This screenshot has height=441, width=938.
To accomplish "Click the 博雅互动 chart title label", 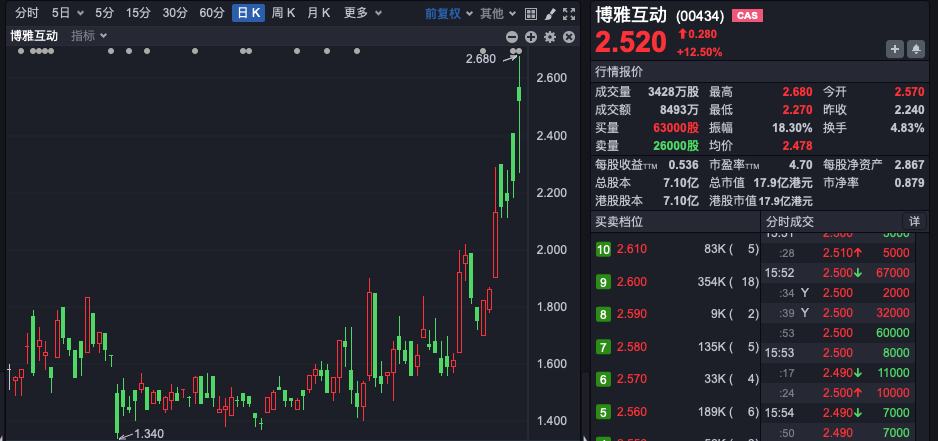I will (x=34, y=36).
